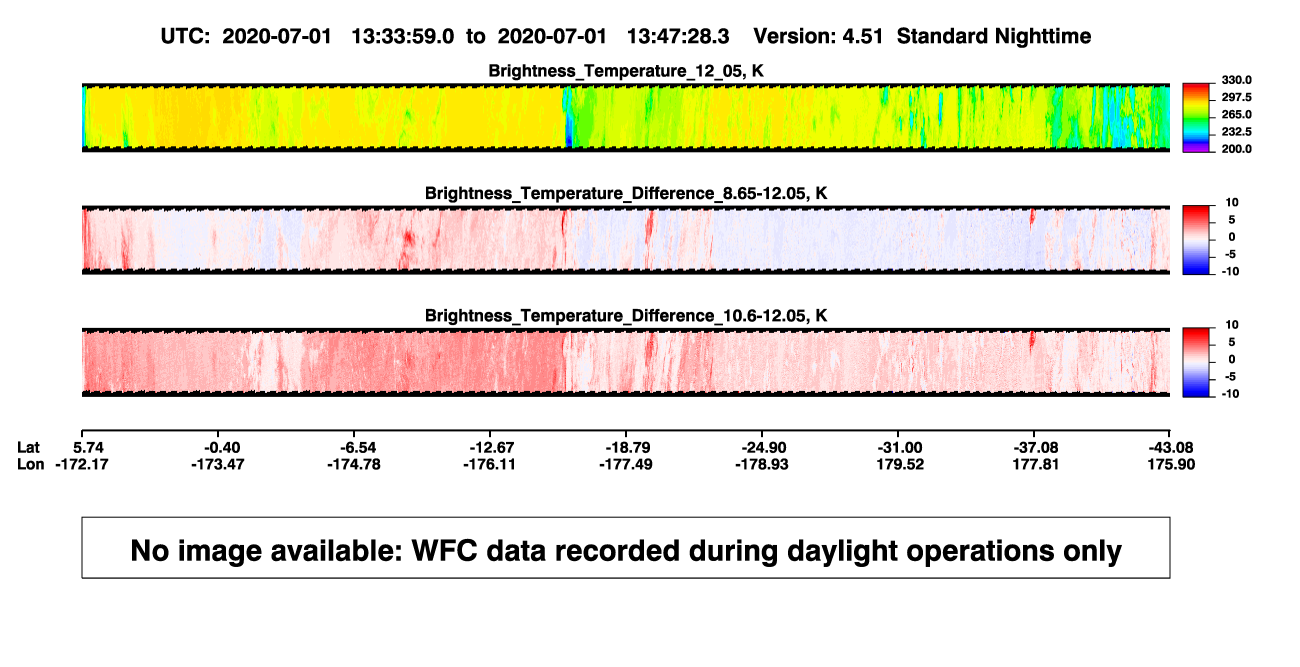Click the longitude label -176.11

[490, 464]
